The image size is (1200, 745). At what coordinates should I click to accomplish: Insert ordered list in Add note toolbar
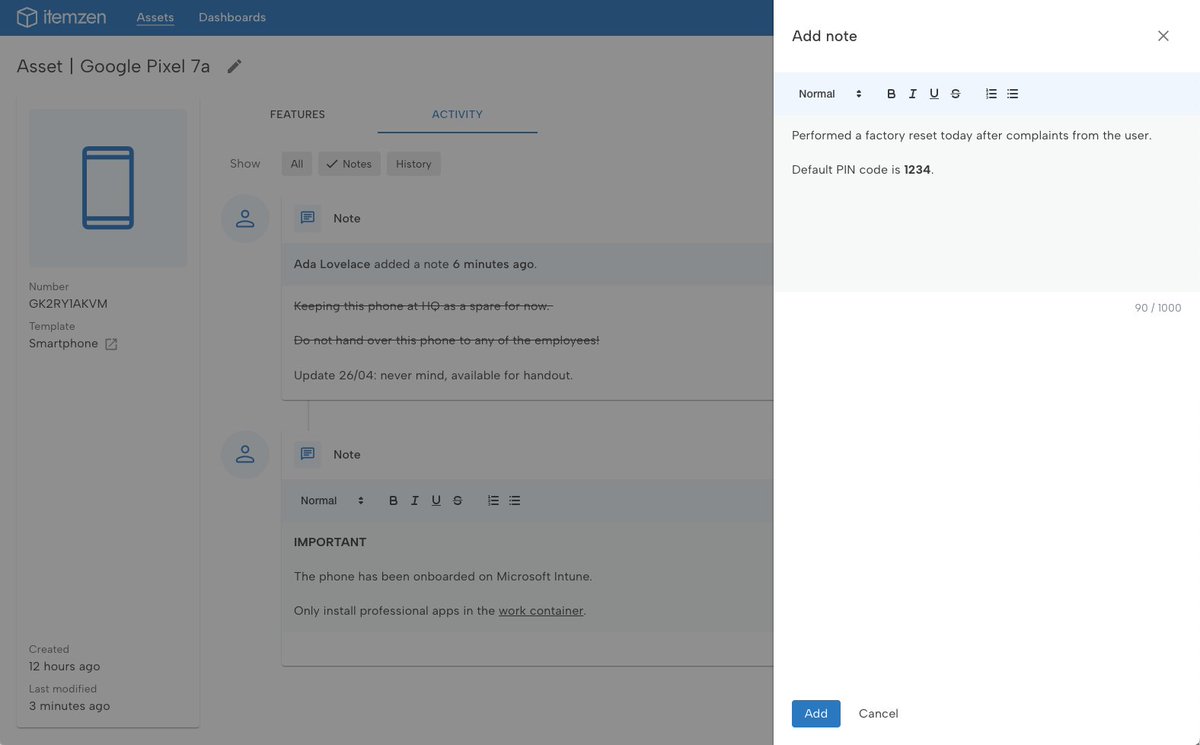tap(991, 94)
